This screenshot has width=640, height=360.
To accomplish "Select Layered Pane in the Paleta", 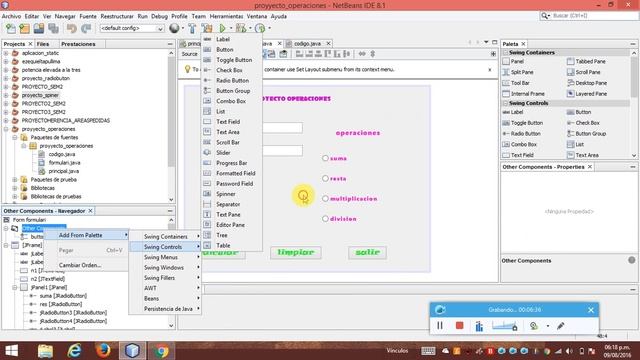I will point(587,94).
